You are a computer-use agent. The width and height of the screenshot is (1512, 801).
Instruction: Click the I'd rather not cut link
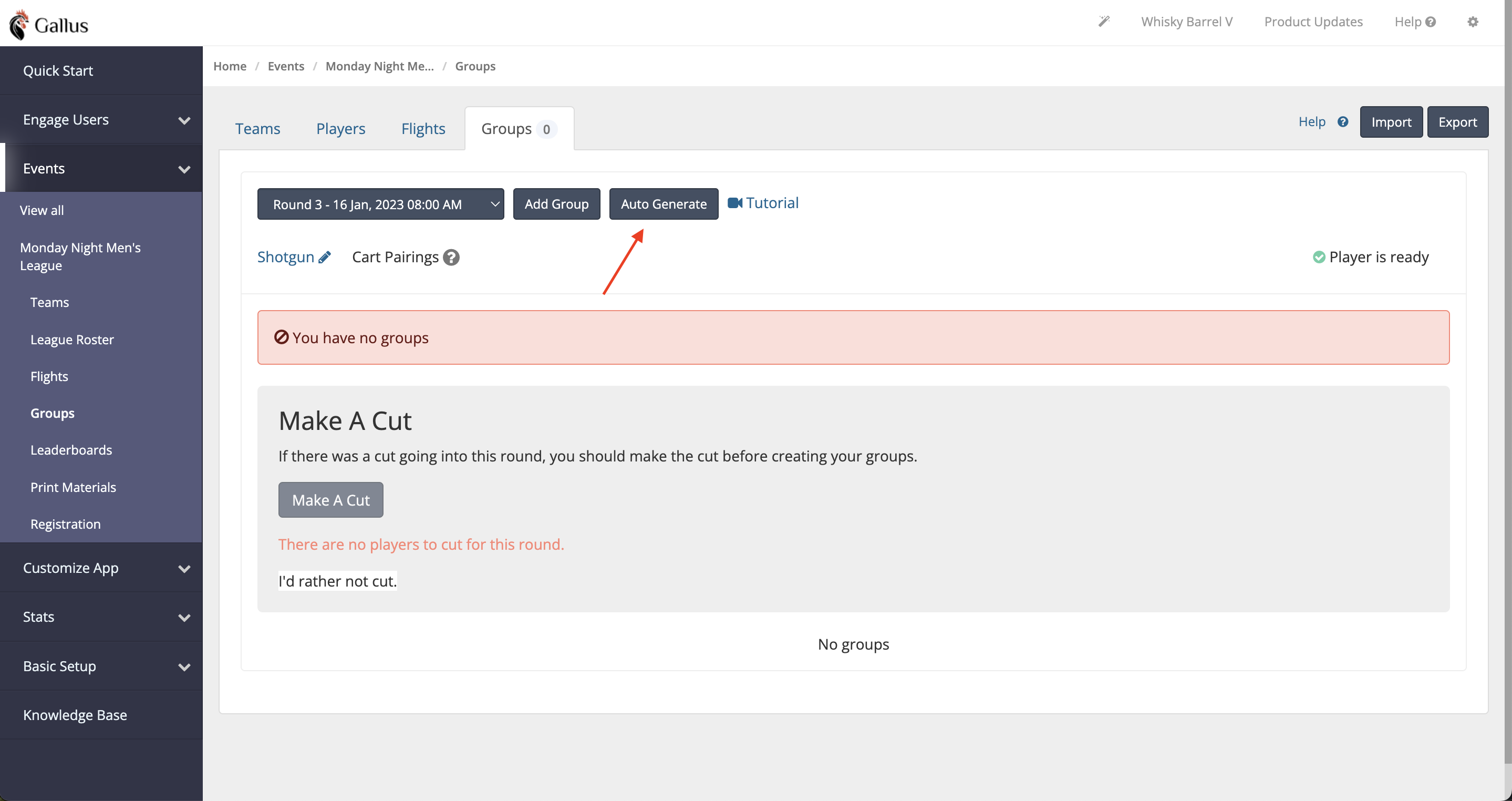(337, 581)
